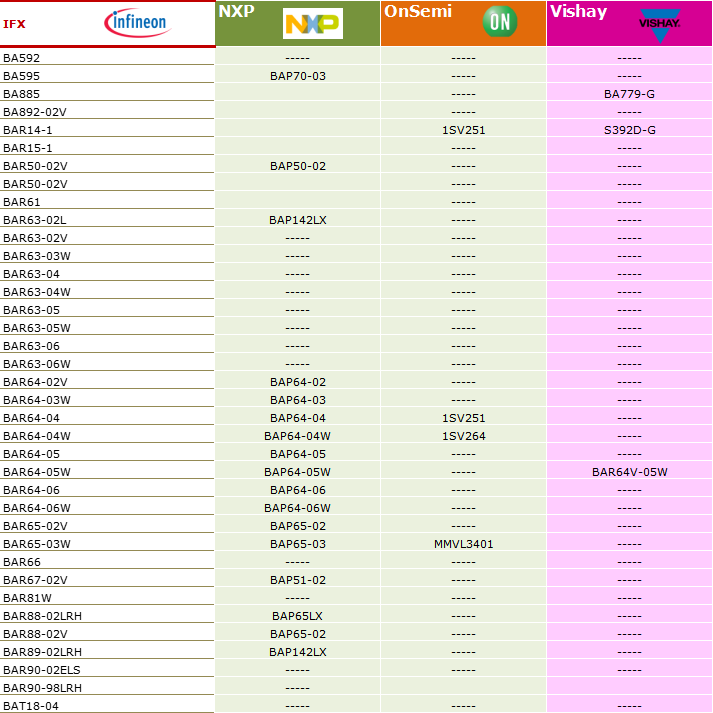Click the S392D-G Vishay cell

pyautogui.click(x=629, y=130)
